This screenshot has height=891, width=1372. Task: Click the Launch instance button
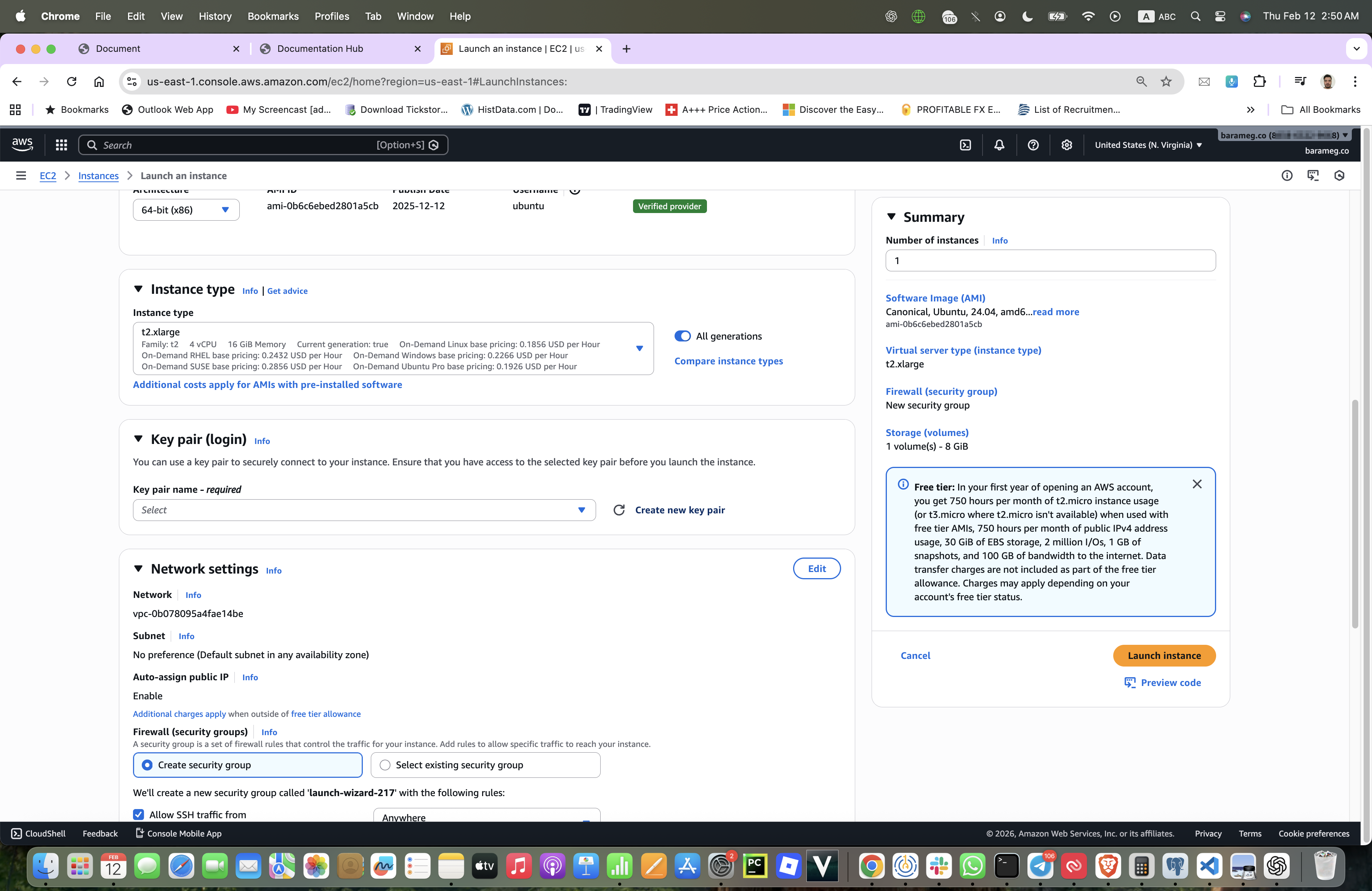coord(1164,655)
